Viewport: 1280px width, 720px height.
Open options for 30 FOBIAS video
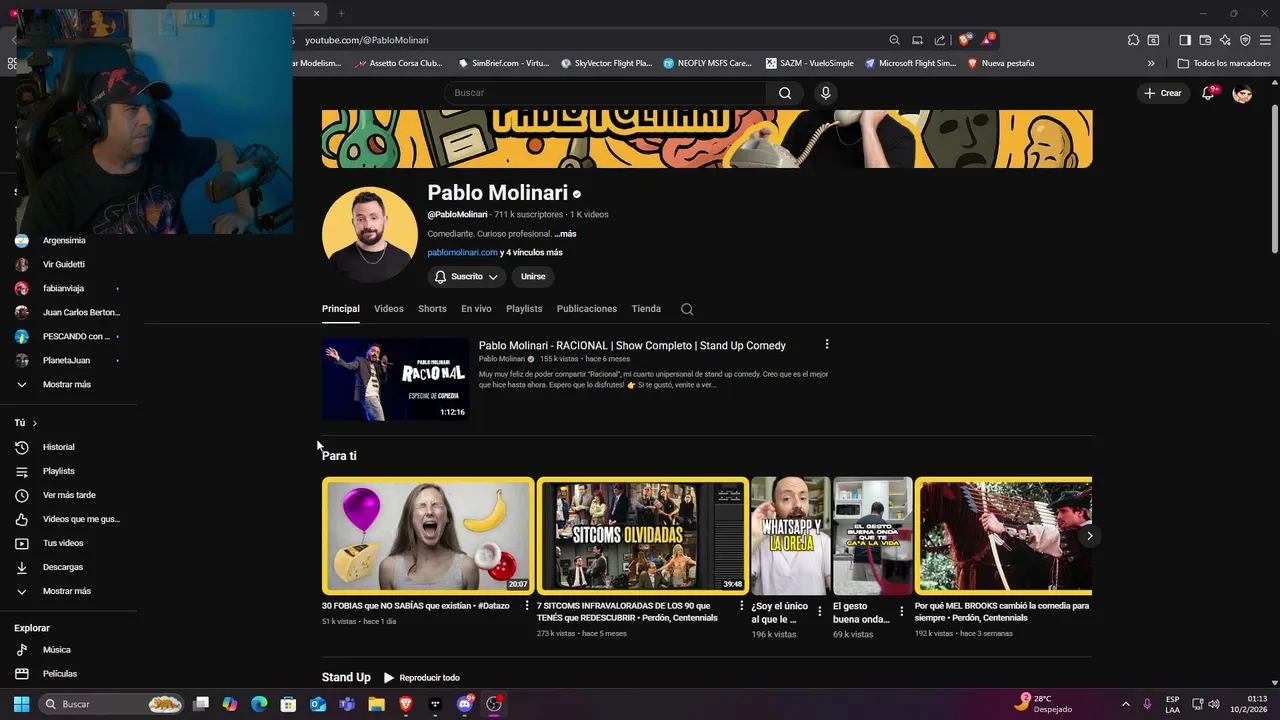point(527,606)
